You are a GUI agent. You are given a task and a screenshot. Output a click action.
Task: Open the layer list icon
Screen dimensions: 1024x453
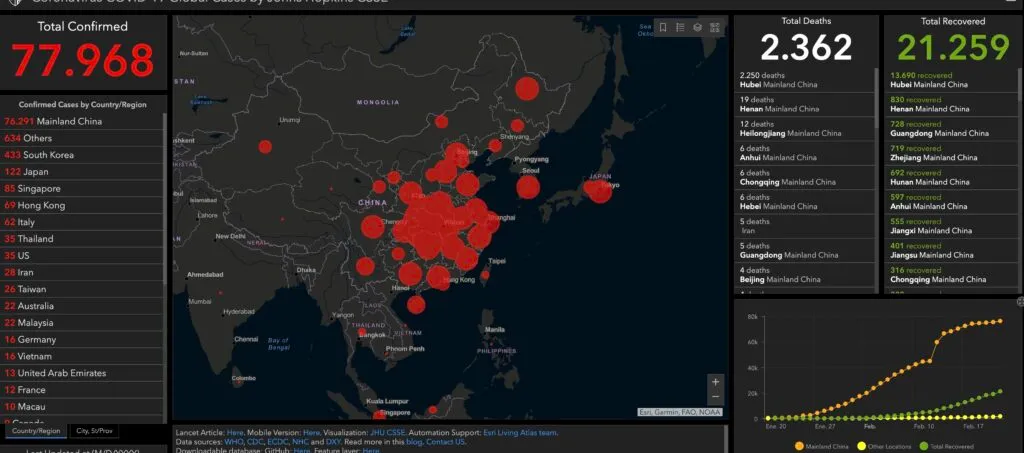(x=697, y=28)
